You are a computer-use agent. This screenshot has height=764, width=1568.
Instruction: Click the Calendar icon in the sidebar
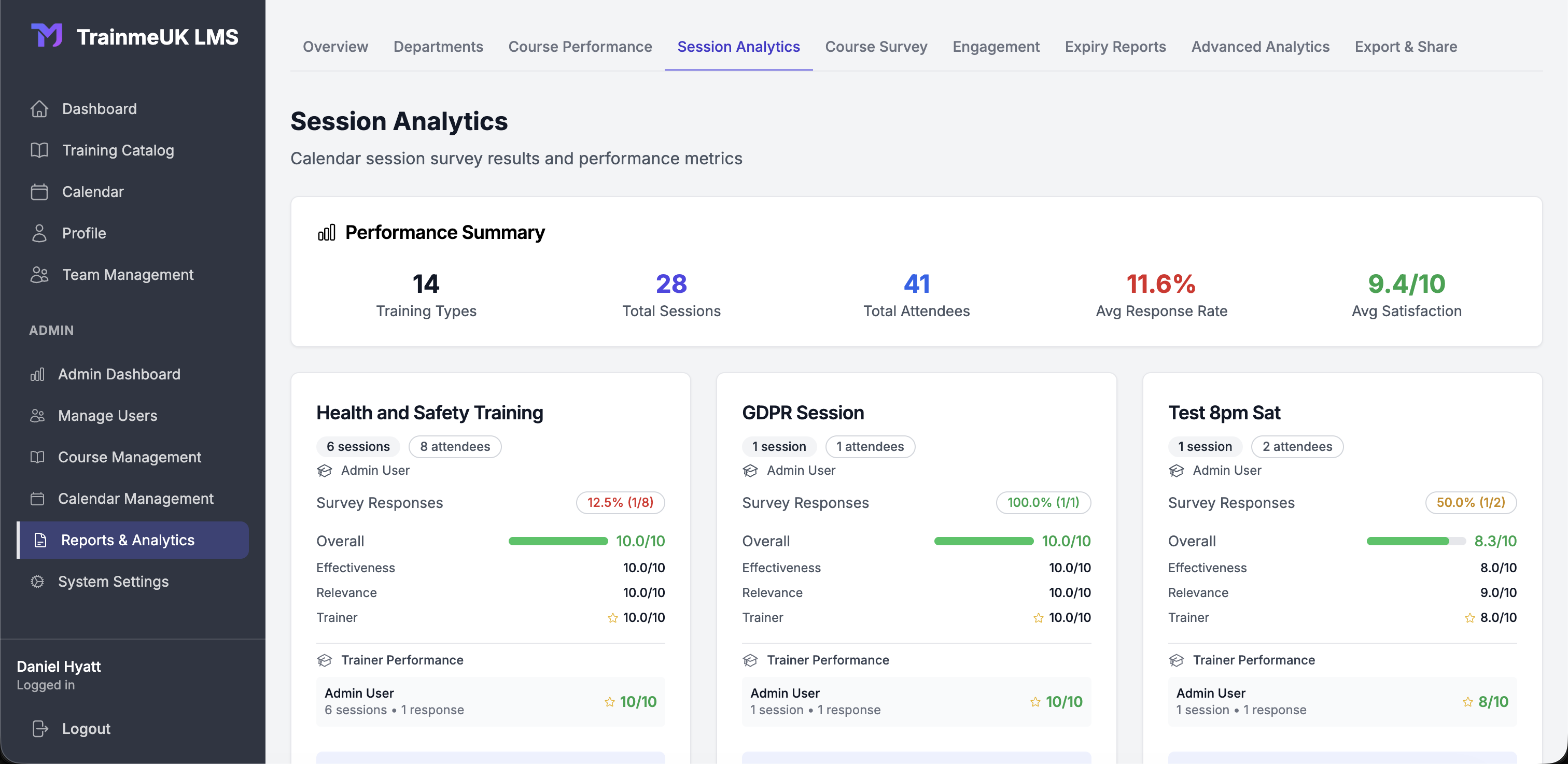coord(39,192)
